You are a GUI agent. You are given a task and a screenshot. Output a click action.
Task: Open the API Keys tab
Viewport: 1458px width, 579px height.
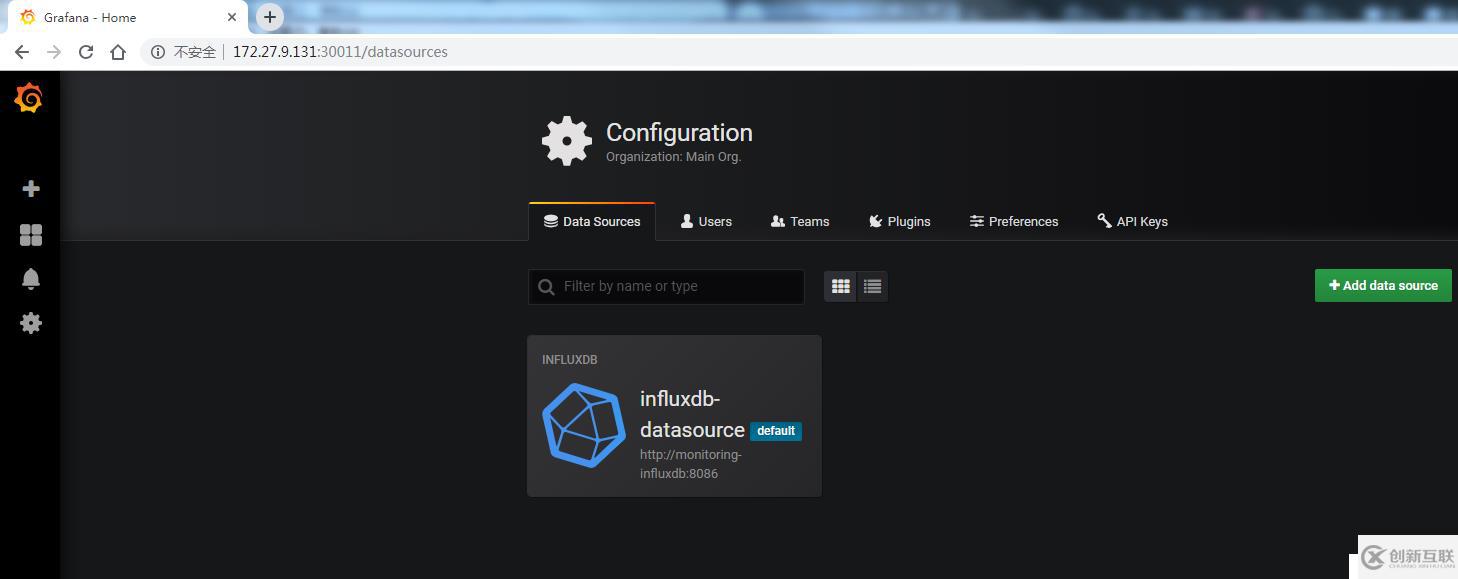[x=1132, y=221]
